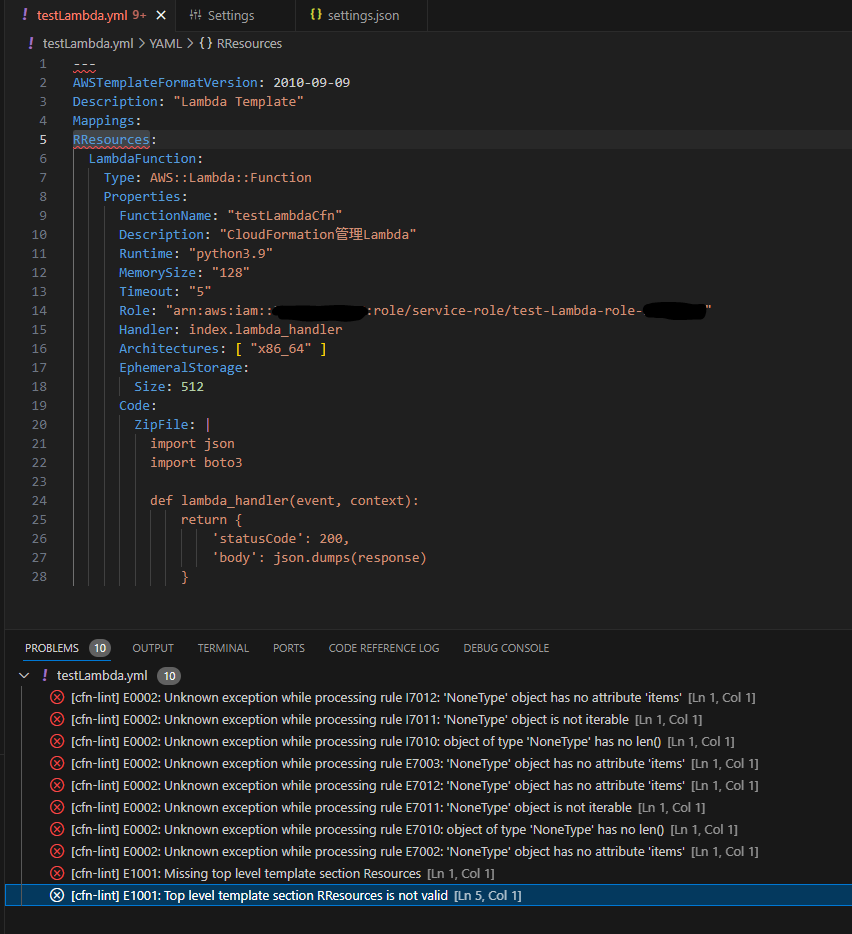Click the YAML breadcrumb segment
This screenshot has height=934, width=852.
(165, 43)
